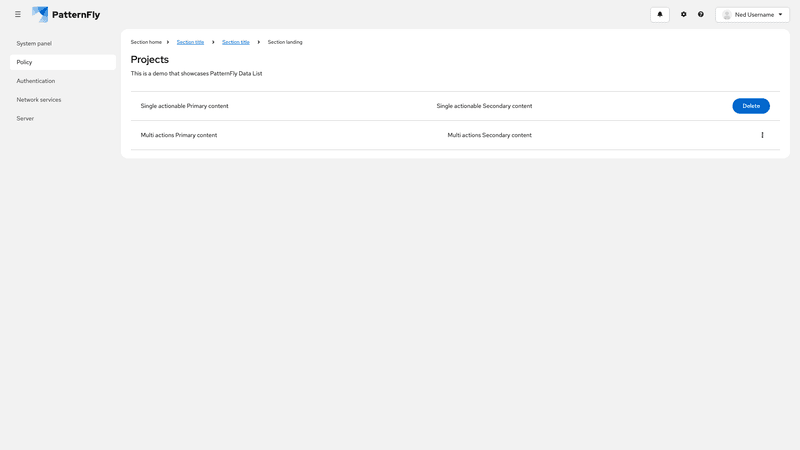
Task: Follow the first Section title breadcrumb link
Action: tap(190, 42)
